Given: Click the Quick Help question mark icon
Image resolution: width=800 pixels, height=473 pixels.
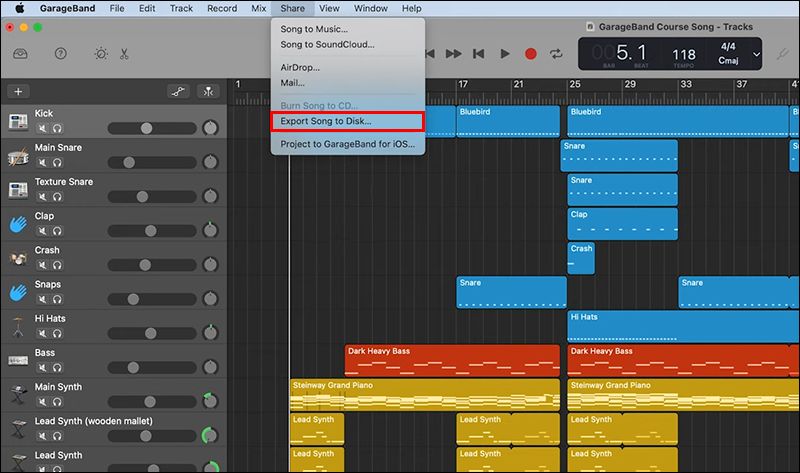Looking at the screenshot, I should (x=60, y=54).
